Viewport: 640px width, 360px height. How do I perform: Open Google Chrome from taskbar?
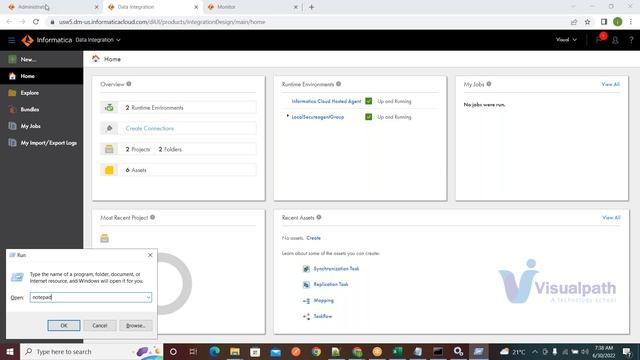(316, 351)
